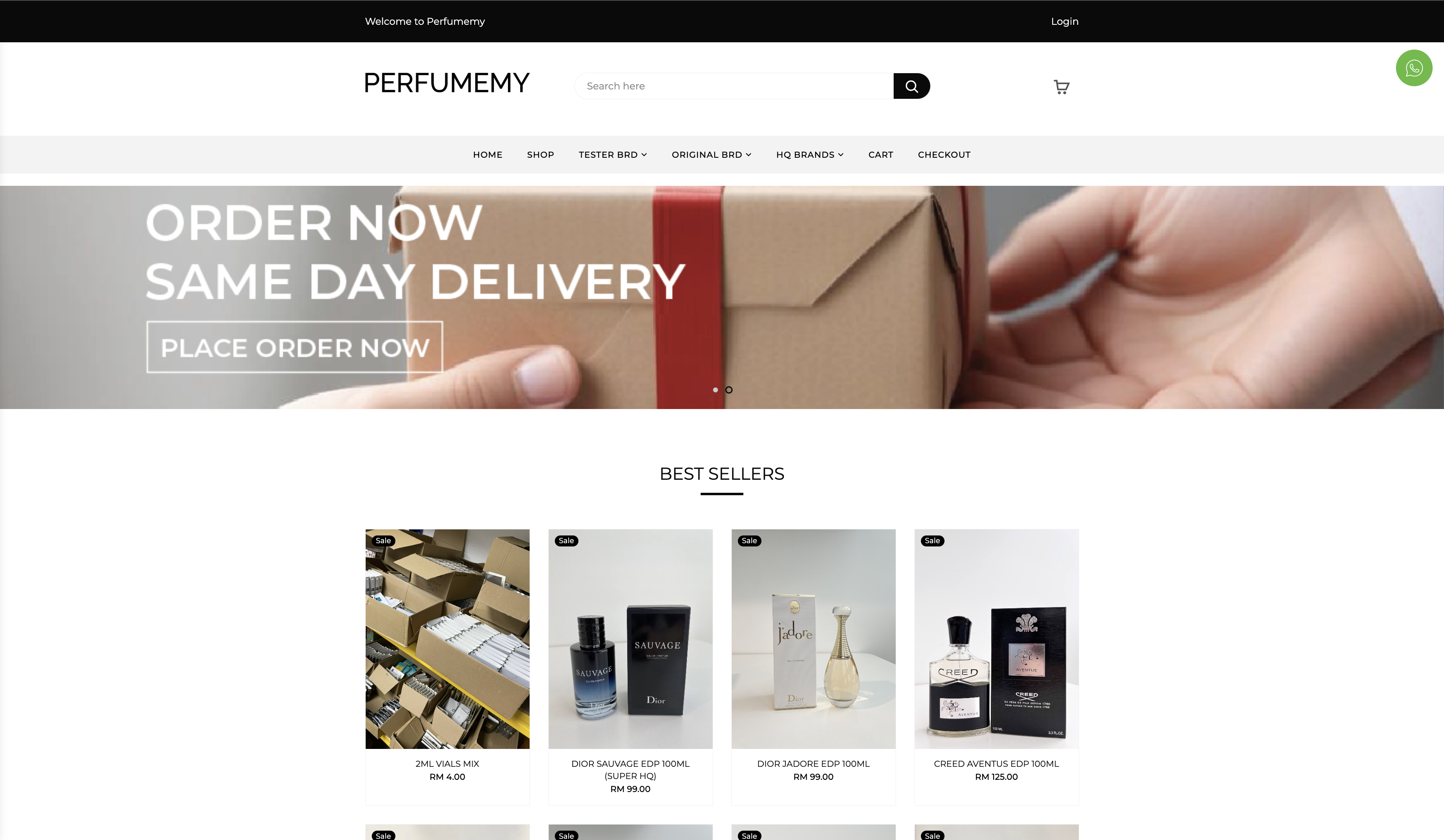The height and width of the screenshot is (840, 1444).
Task: Expand the TESTER BRD dropdown
Action: point(613,155)
